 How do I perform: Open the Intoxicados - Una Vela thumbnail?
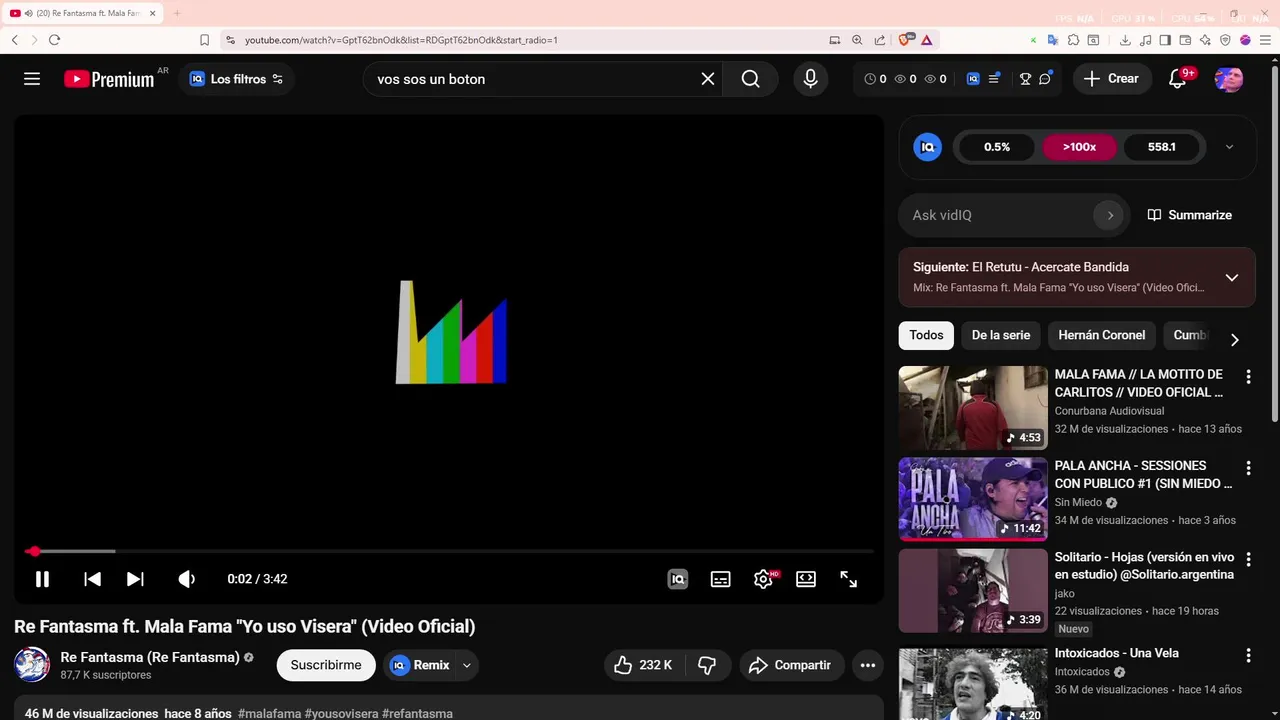point(973,684)
